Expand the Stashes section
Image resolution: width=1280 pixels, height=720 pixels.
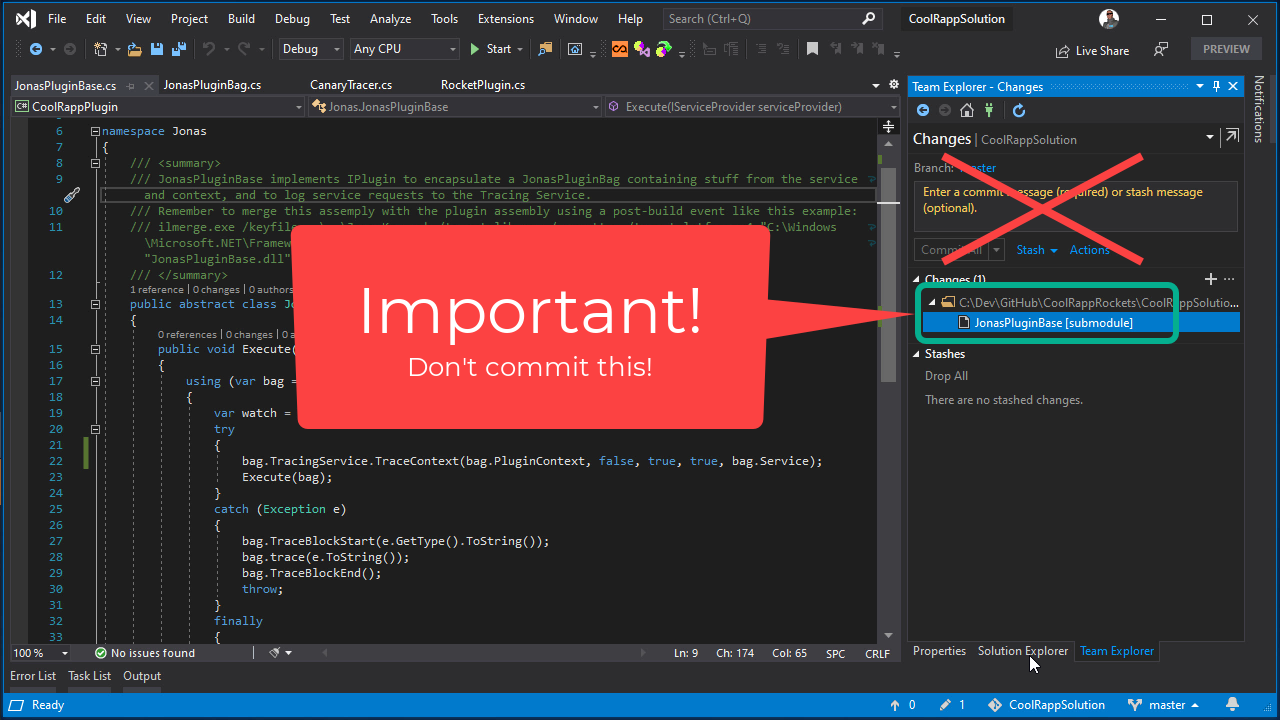(x=916, y=353)
